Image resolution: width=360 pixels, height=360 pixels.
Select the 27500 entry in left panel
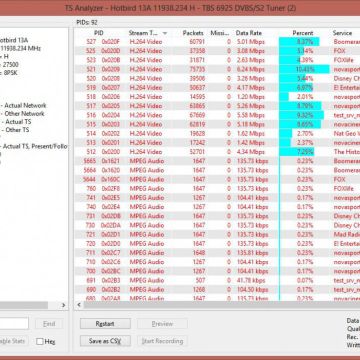pos(11,65)
